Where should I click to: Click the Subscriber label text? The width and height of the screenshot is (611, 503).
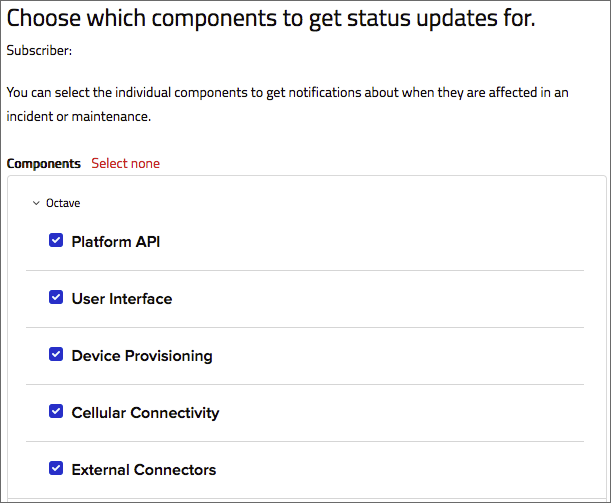coord(39,49)
